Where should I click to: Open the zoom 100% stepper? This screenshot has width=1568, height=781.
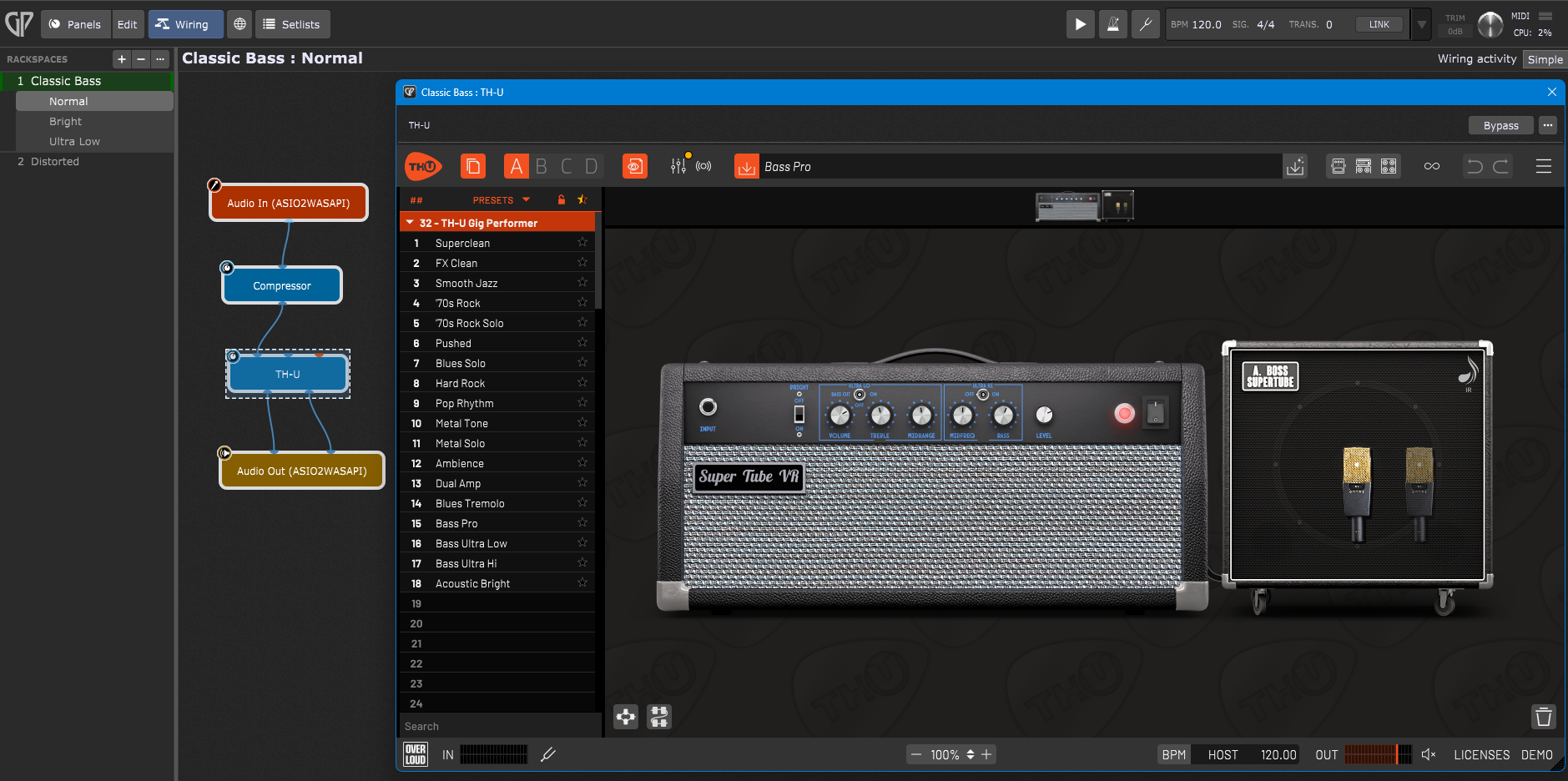coord(971,754)
